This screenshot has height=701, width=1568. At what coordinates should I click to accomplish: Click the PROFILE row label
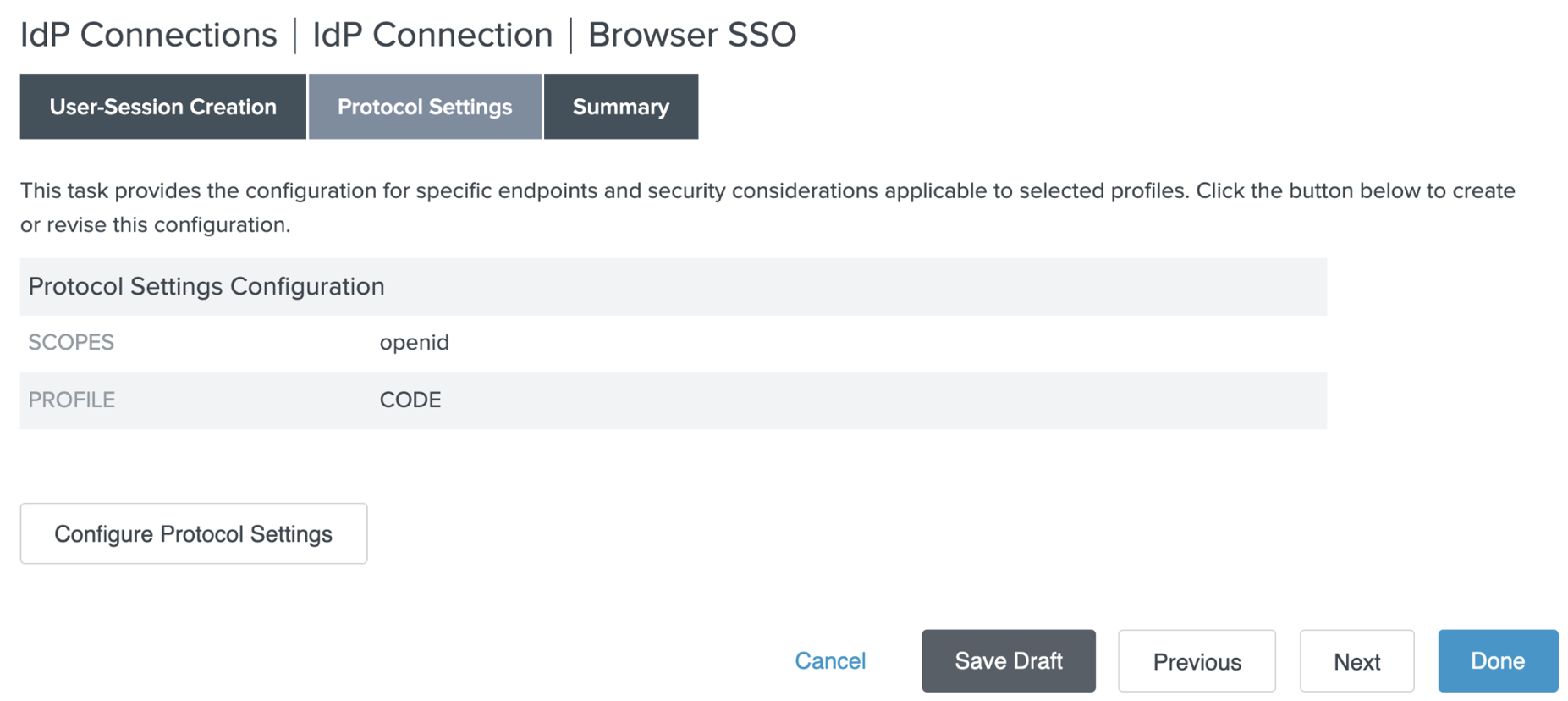pyautogui.click(x=71, y=400)
